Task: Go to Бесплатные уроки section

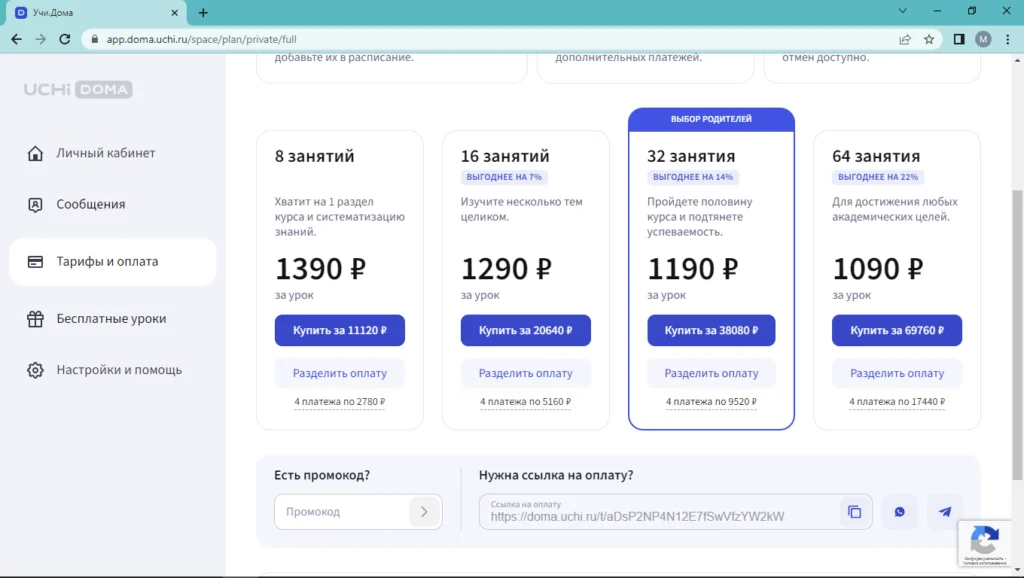Action: click(x=111, y=319)
